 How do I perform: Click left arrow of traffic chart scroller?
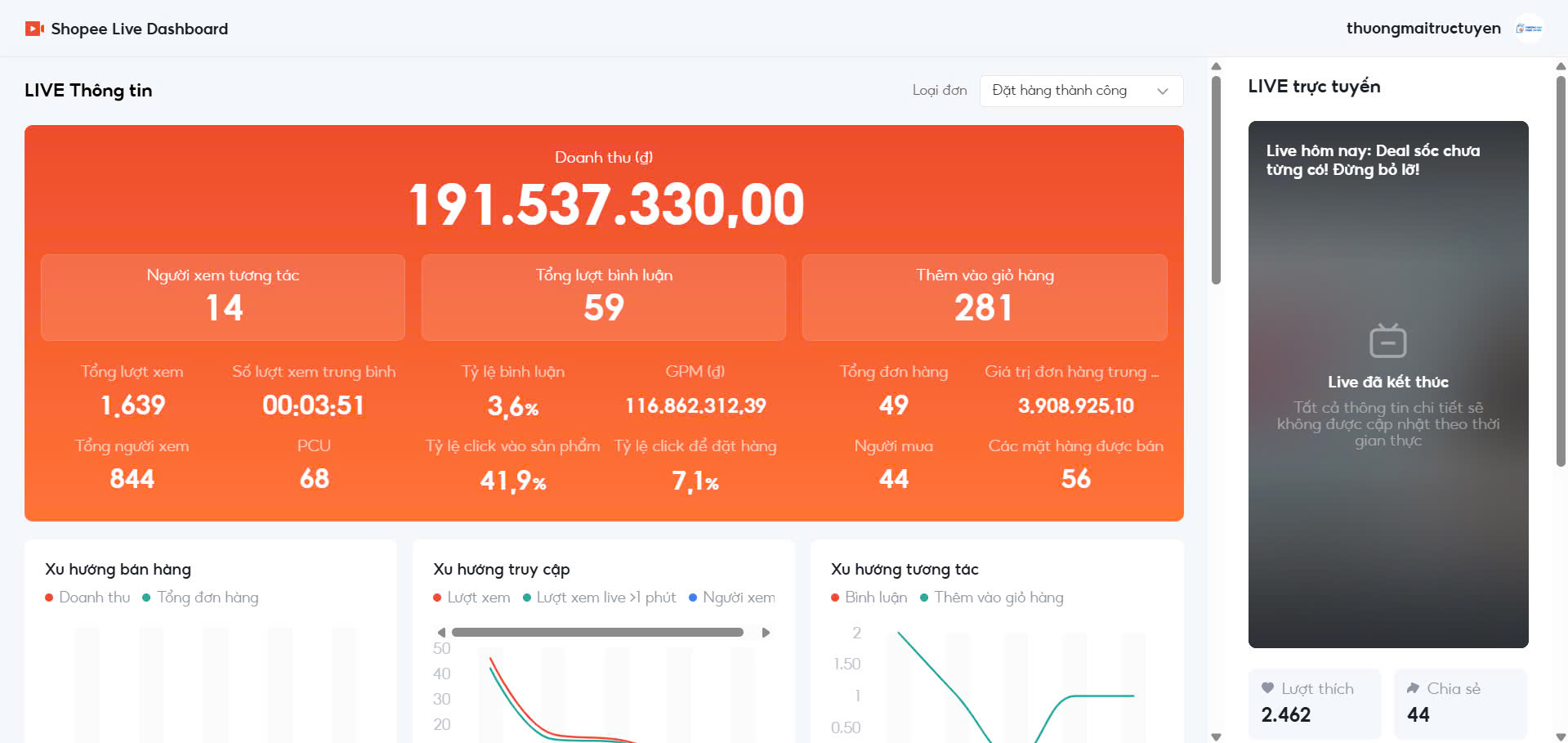point(441,633)
